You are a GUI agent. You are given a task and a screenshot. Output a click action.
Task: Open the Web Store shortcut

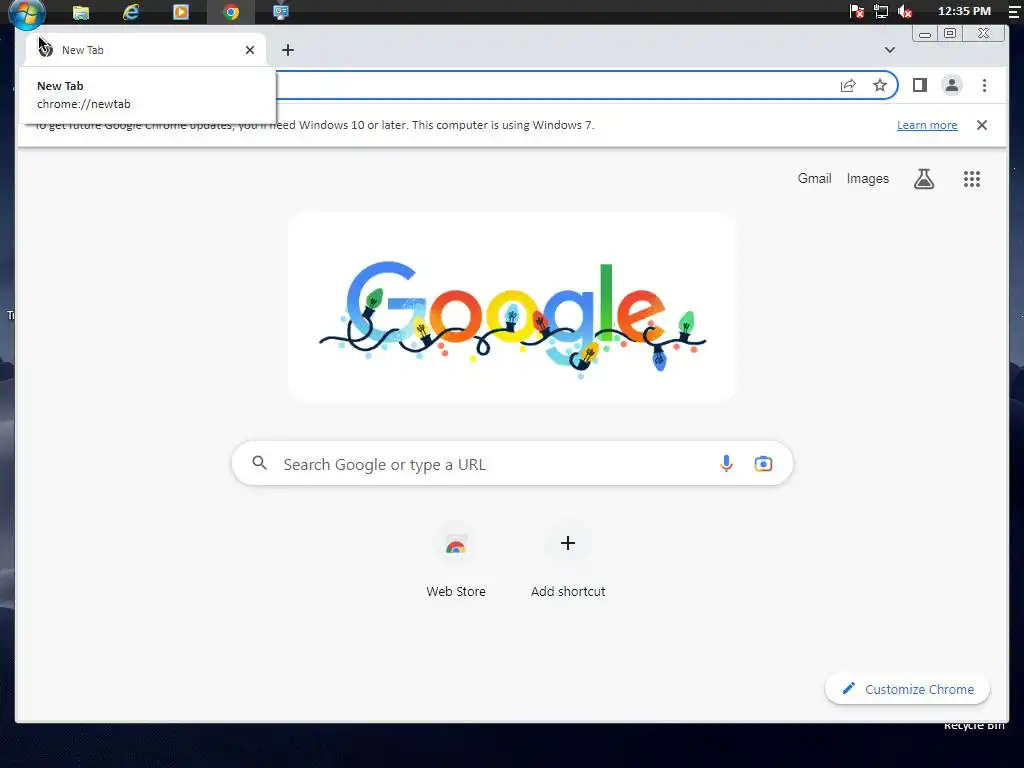point(456,560)
